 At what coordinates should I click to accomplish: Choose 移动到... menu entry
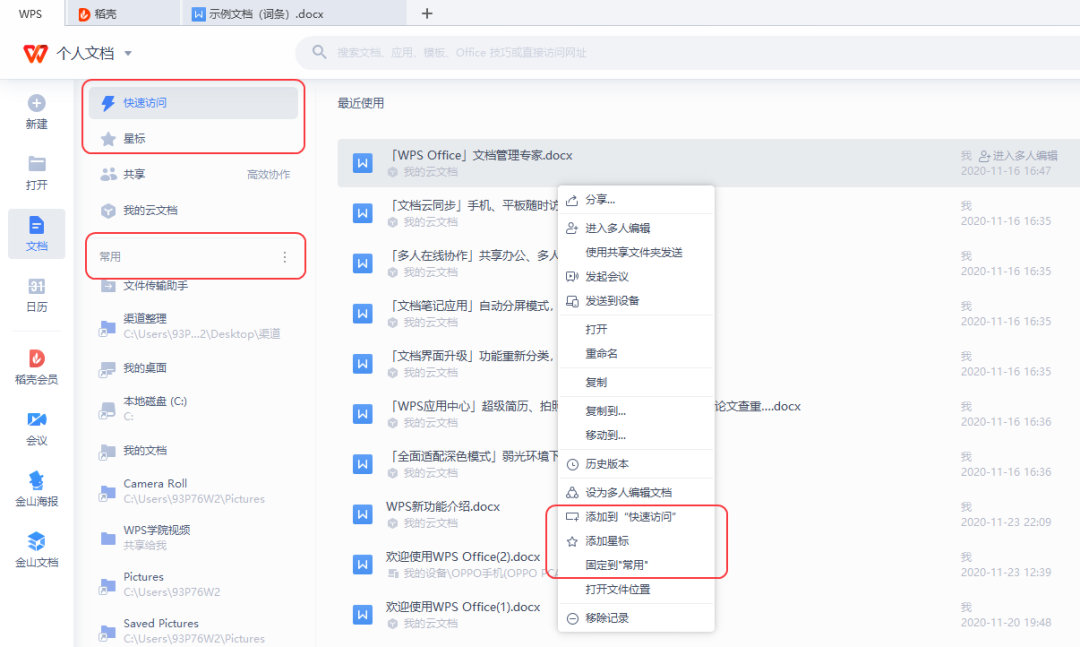pos(636,435)
